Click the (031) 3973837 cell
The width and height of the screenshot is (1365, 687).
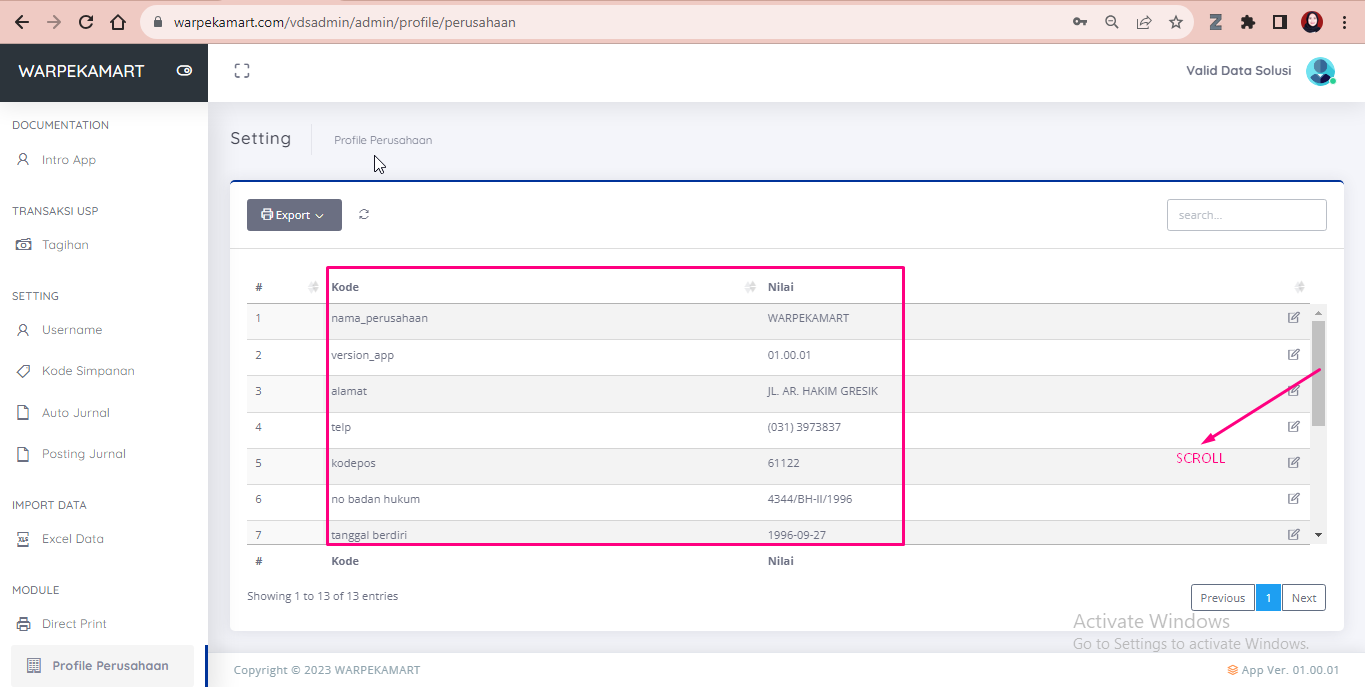click(804, 427)
